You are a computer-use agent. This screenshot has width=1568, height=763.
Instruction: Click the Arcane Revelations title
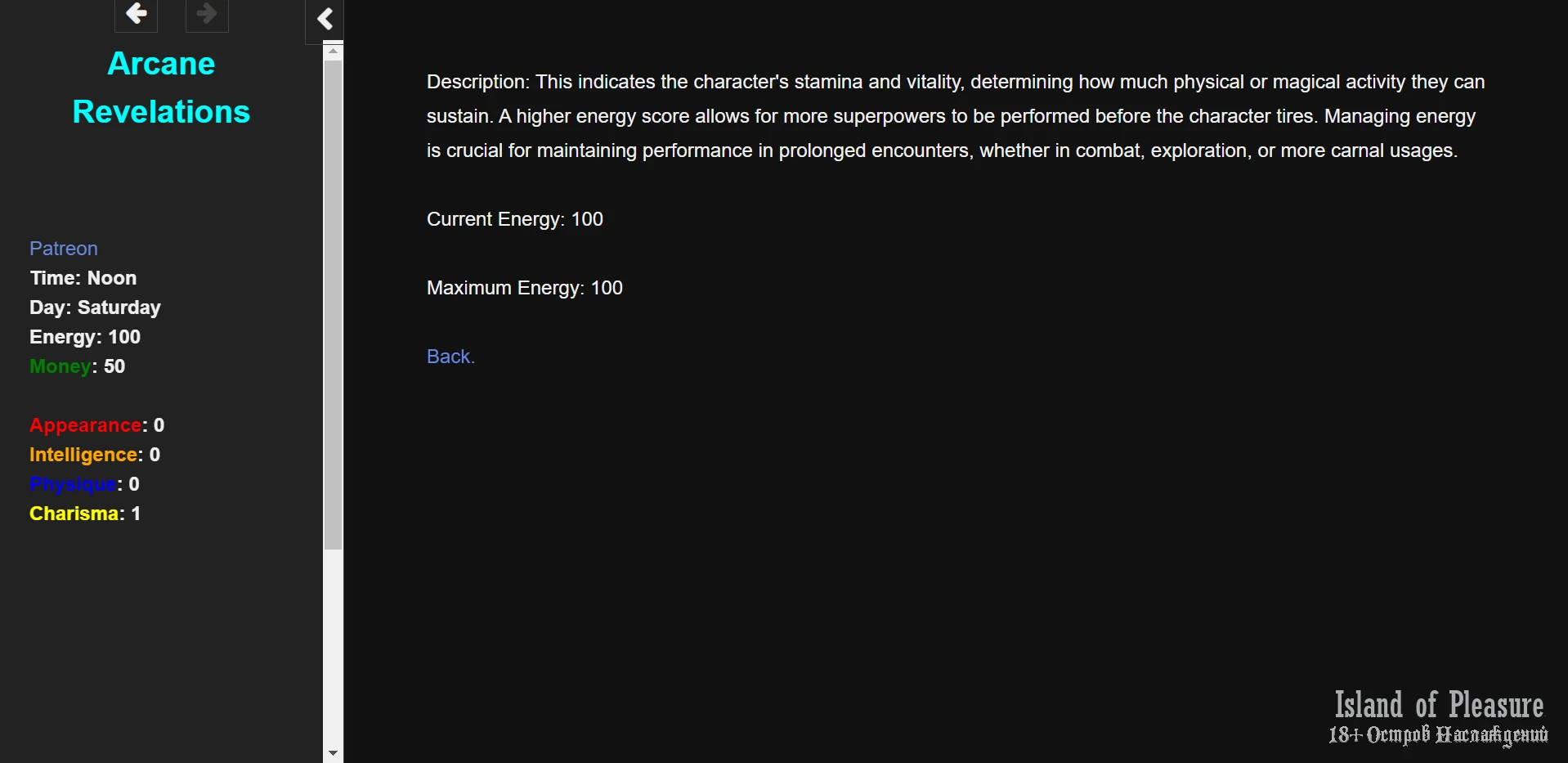coord(161,88)
